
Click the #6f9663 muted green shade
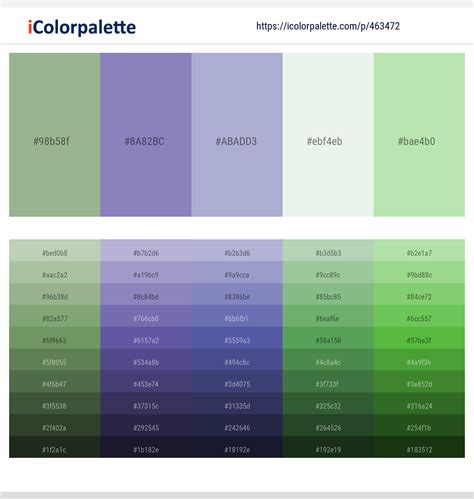[x=55, y=338]
